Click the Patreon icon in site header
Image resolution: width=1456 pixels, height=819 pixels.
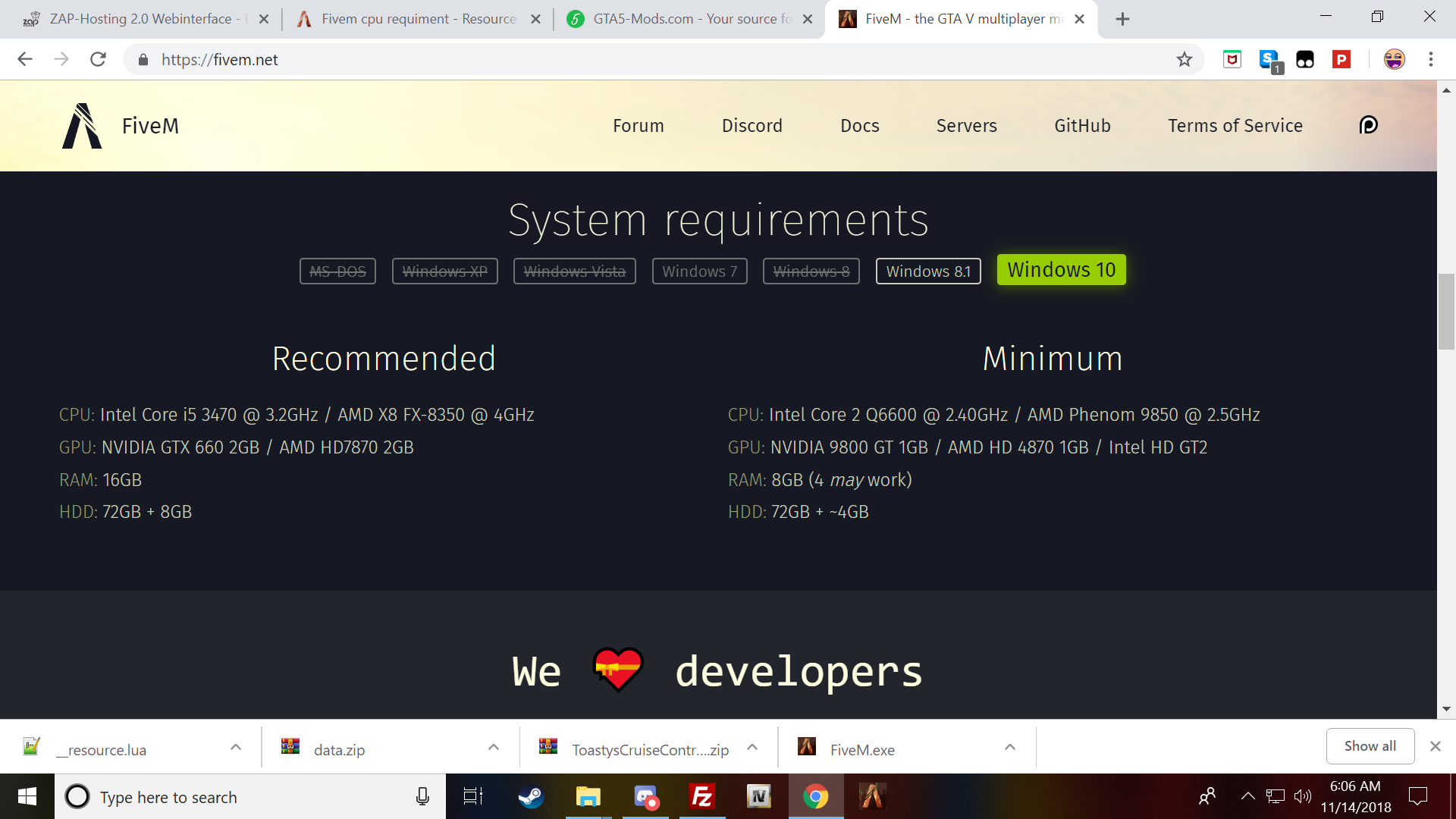point(1368,125)
